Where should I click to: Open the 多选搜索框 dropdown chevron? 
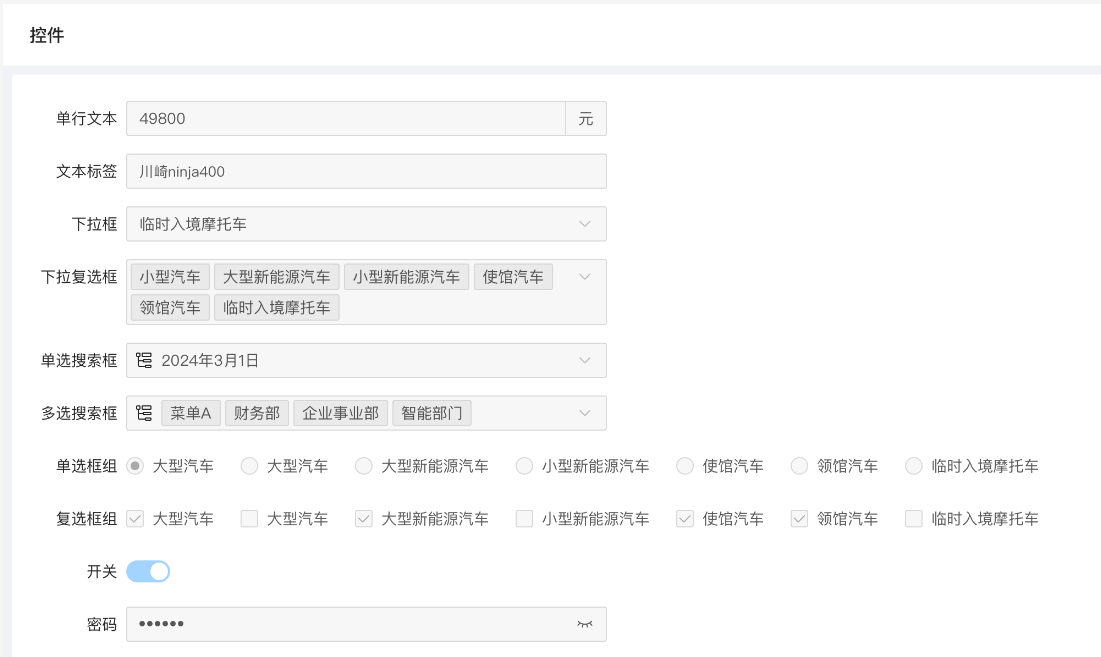click(585, 413)
